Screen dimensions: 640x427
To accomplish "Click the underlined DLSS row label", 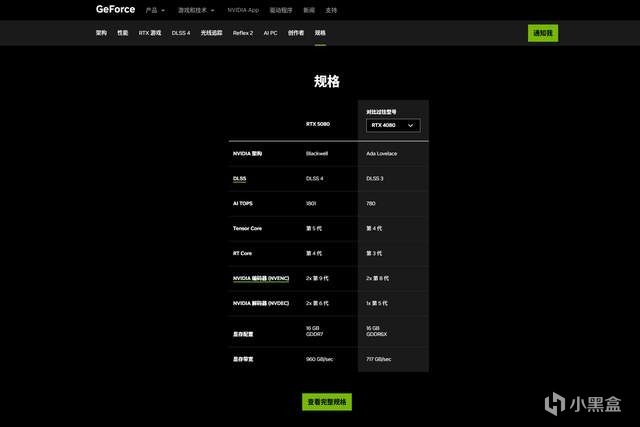I will click(x=240, y=178).
